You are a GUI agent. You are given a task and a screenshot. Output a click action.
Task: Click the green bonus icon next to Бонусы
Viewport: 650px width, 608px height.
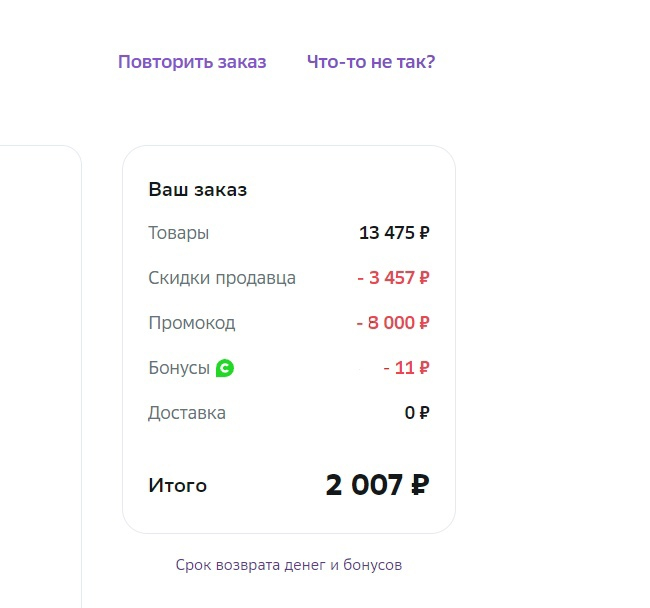point(225,368)
